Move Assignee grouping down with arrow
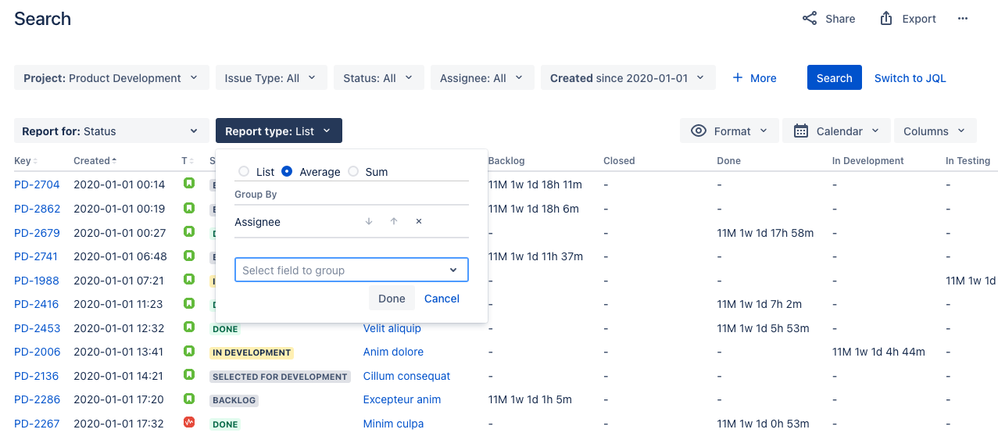The image size is (998, 440). click(x=368, y=222)
